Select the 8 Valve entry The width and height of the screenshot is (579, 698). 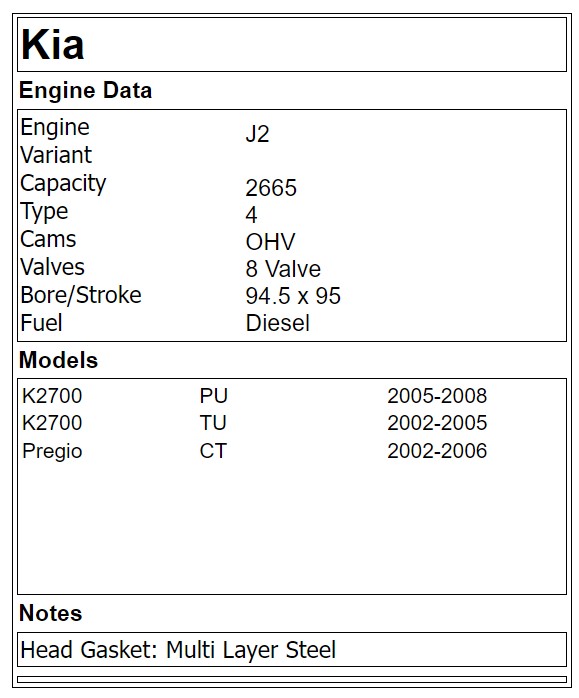point(283,269)
